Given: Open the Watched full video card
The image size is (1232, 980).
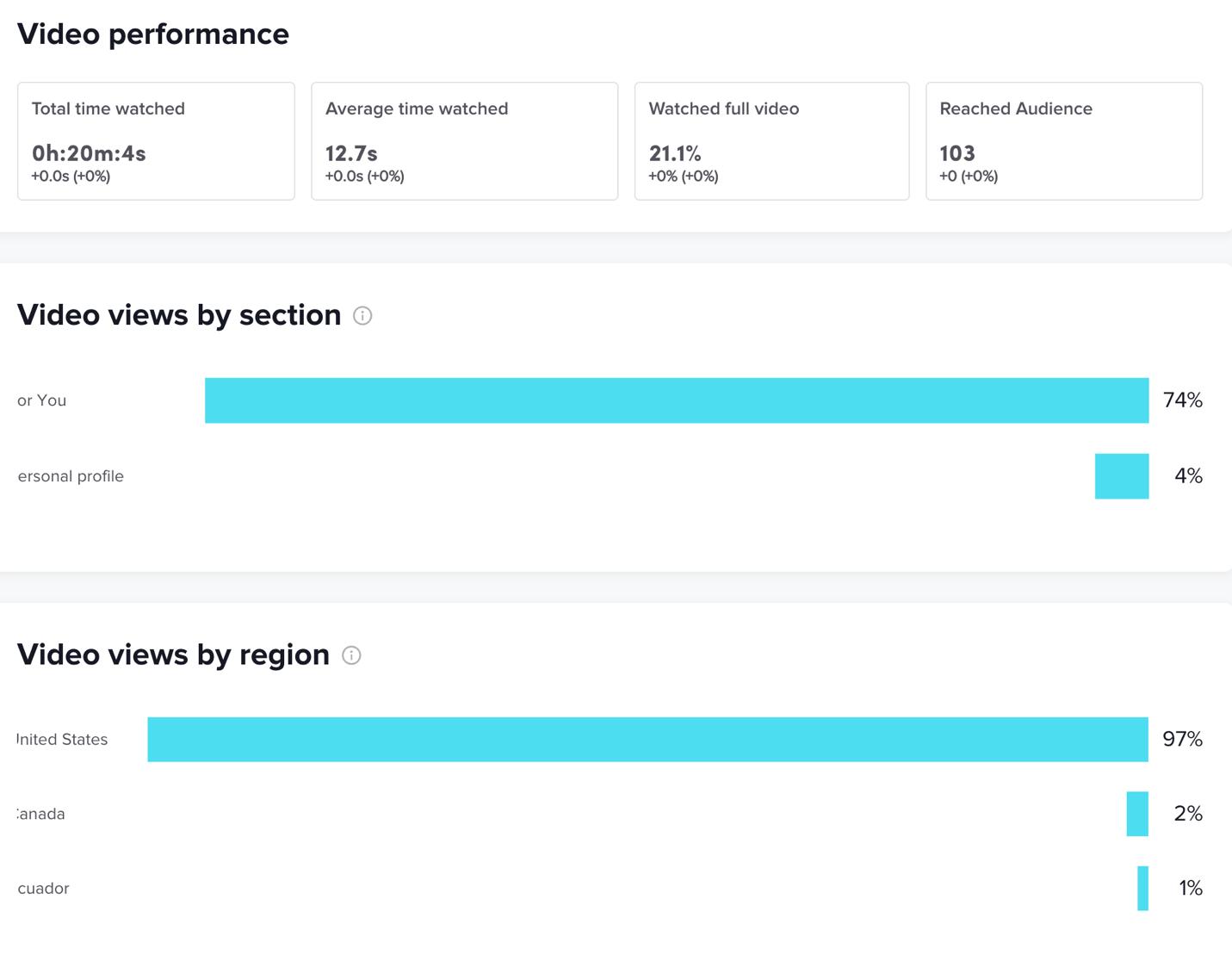Looking at the screenshot, I should point(771,141).
